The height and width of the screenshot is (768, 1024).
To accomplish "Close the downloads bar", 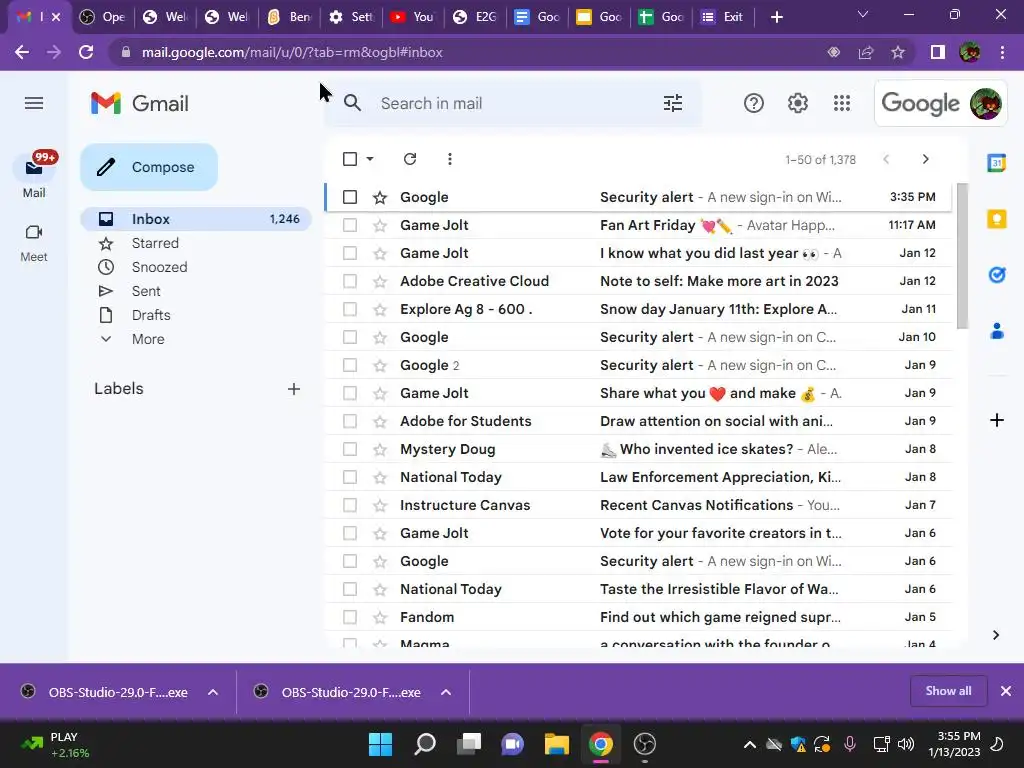I will (x=1006, y=691).
